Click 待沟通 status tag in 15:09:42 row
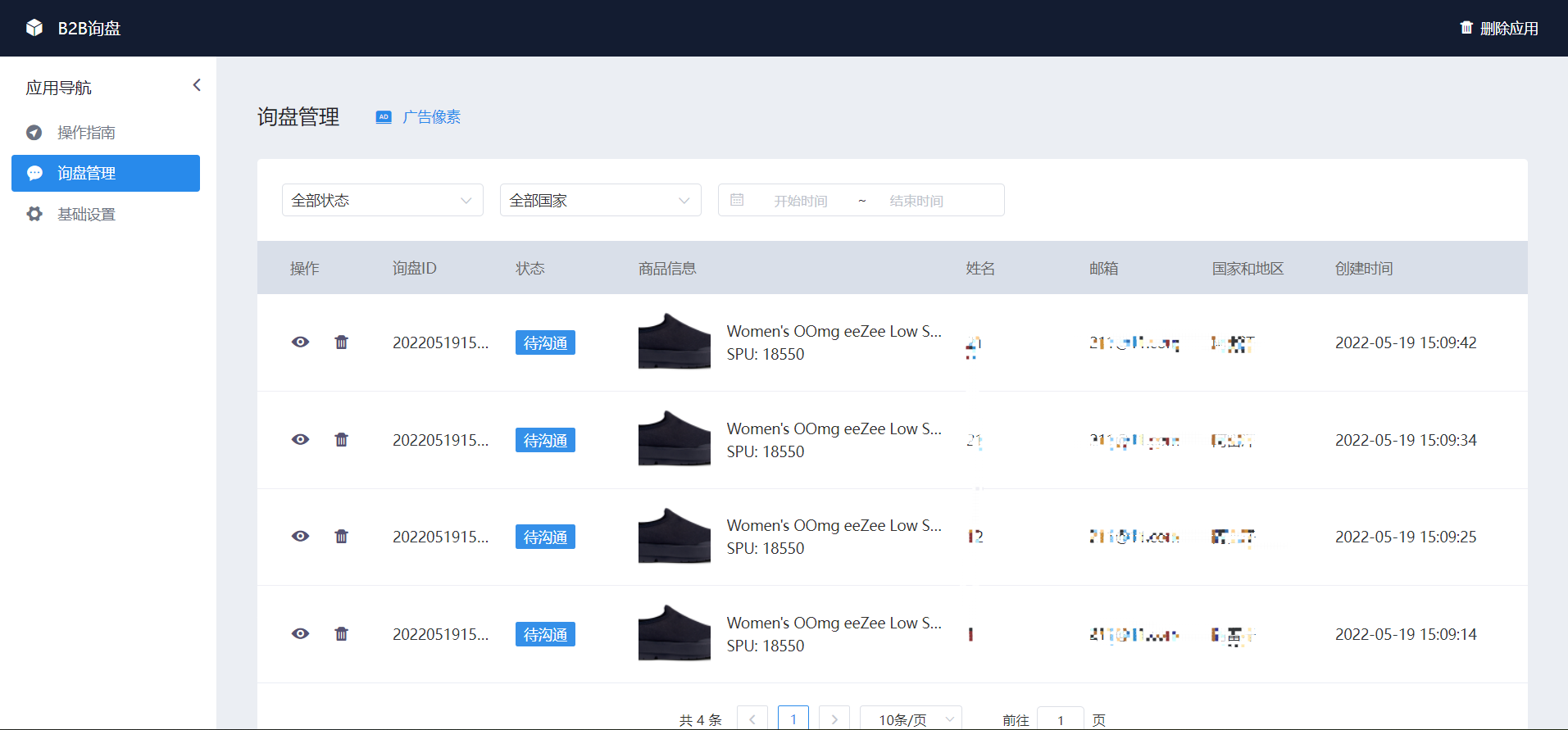The image size is (1568, 730). click(x=545, y=342)
